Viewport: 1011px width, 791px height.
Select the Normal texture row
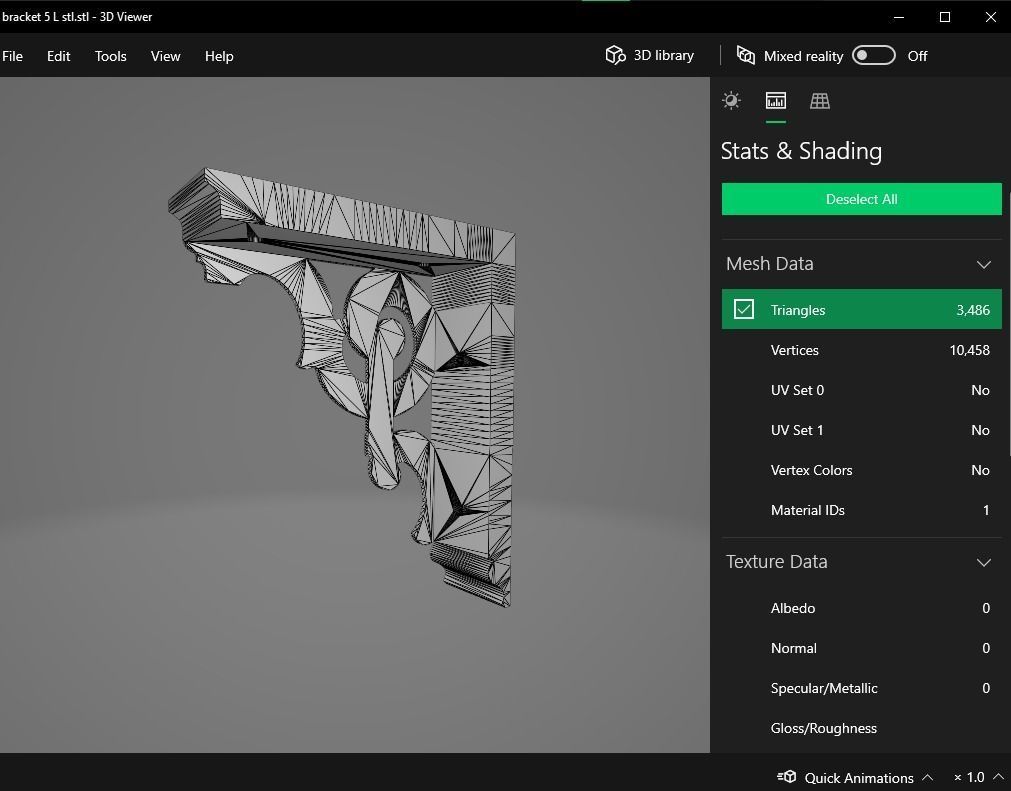pyautogui.click(x=861, y=648)
